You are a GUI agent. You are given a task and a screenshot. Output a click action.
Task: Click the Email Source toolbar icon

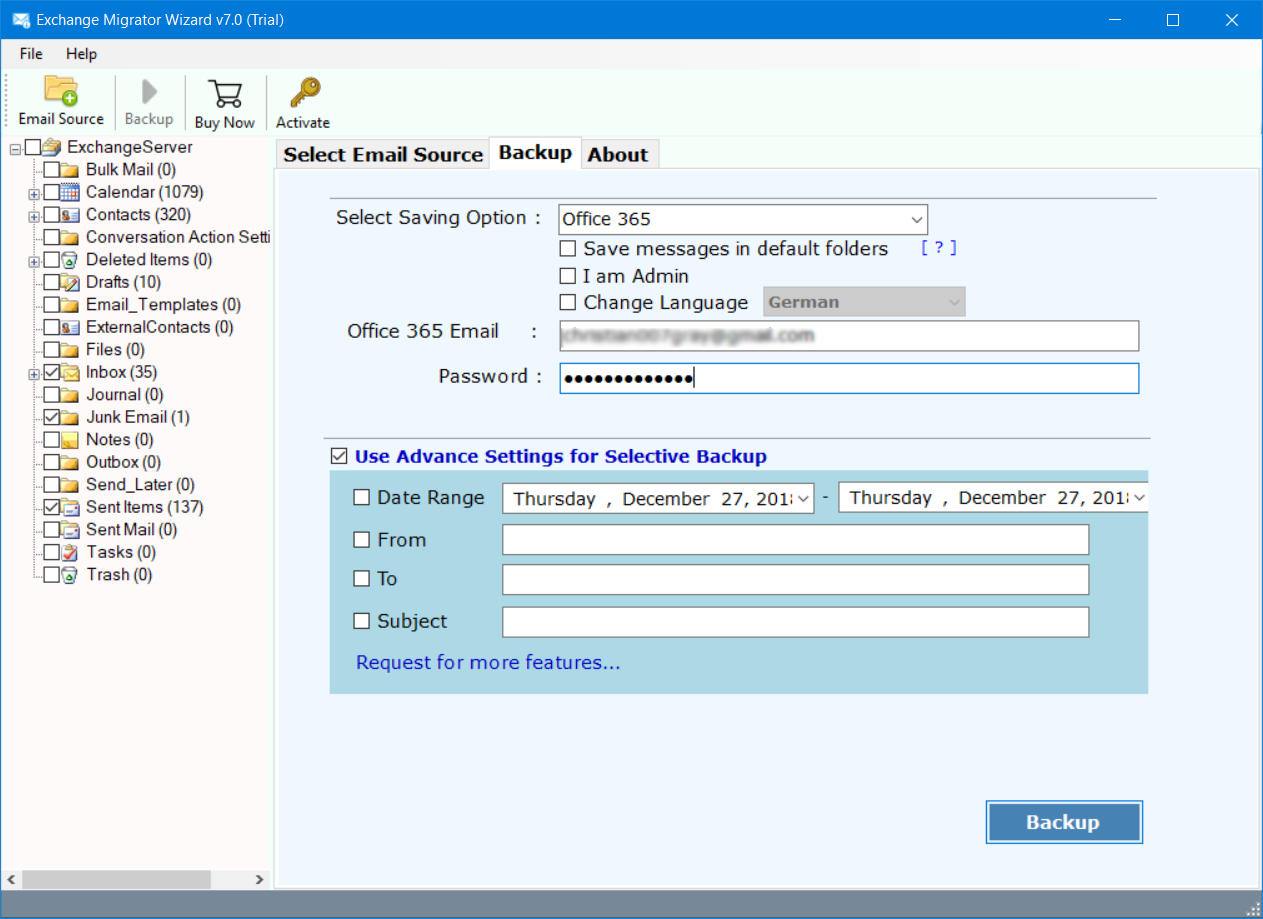tap(61, 91)
